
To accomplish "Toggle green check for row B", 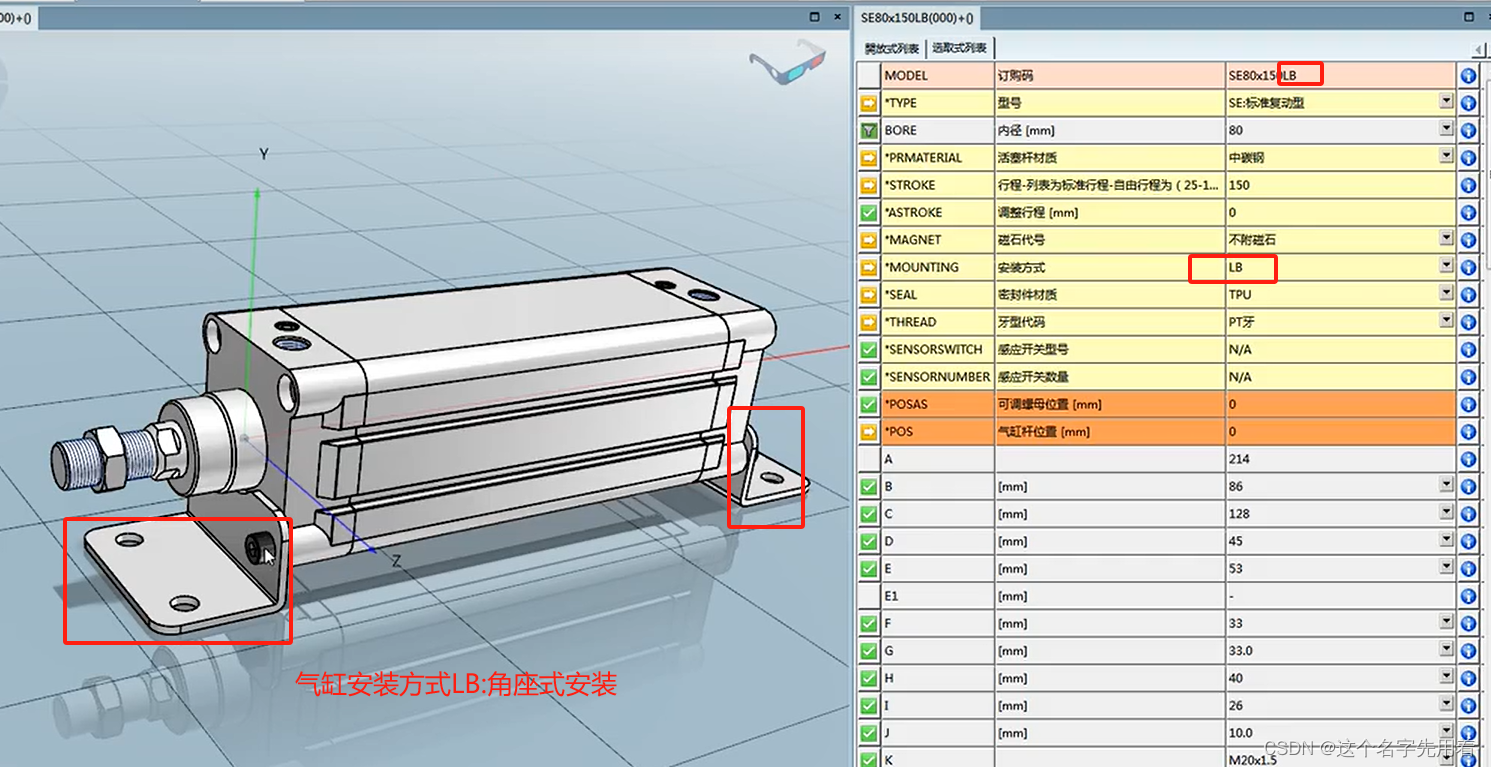I will point(868,487).
